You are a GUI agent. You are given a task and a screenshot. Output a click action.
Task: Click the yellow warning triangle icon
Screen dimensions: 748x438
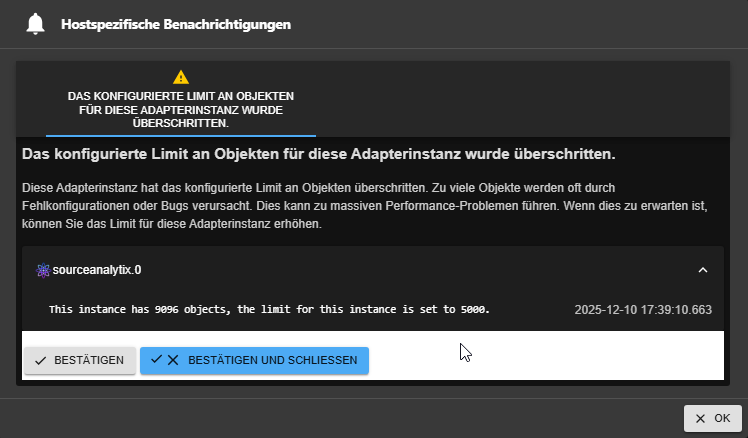(x=181, y=77)
